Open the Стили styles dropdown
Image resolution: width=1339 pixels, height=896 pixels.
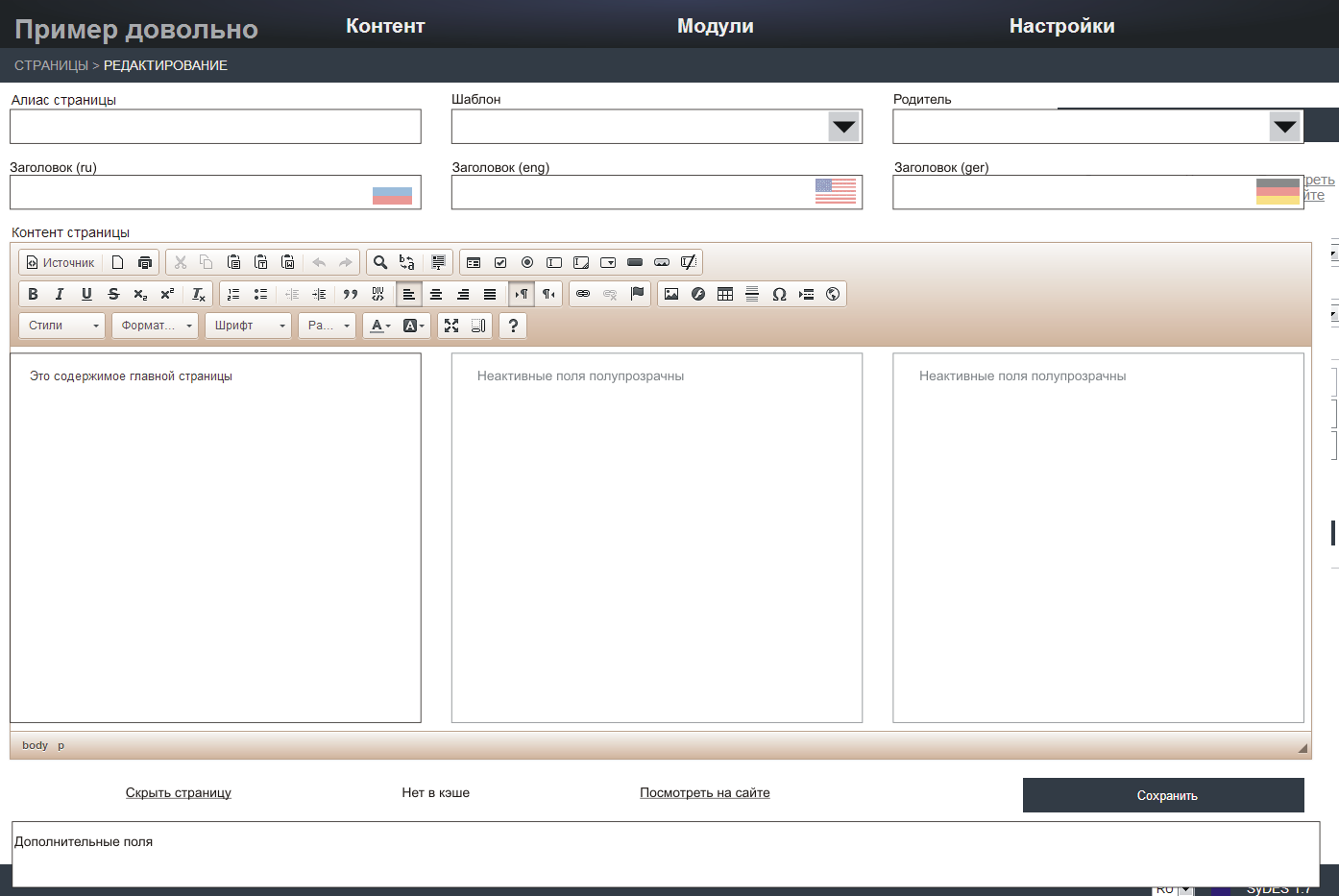pyautogui.click(x=62, y=326)
